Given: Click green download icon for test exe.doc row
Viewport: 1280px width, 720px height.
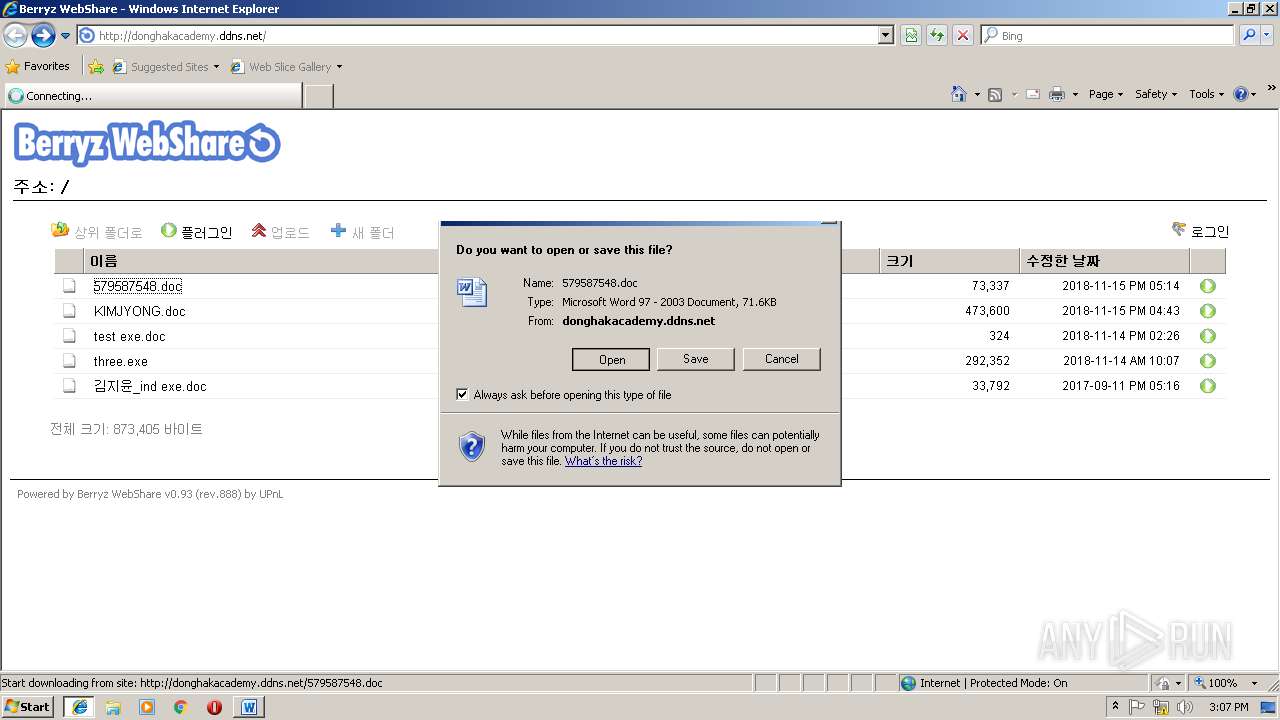Looking at the screenshot, I should [1208, 336].
